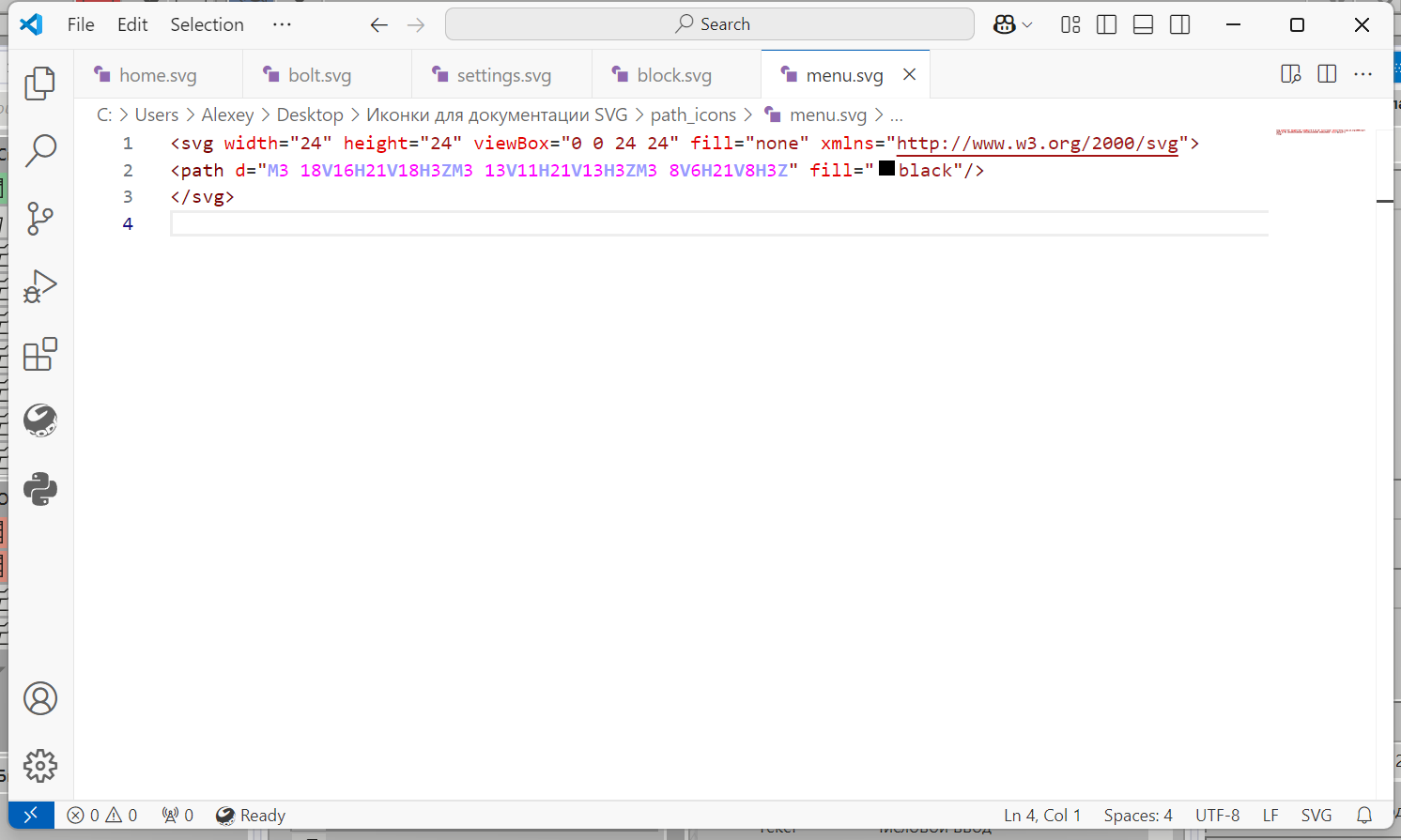Open the Accounts menu icon
Image resolution: width=1401 pixels, height=840 pixels.
[x=39, y=698]
